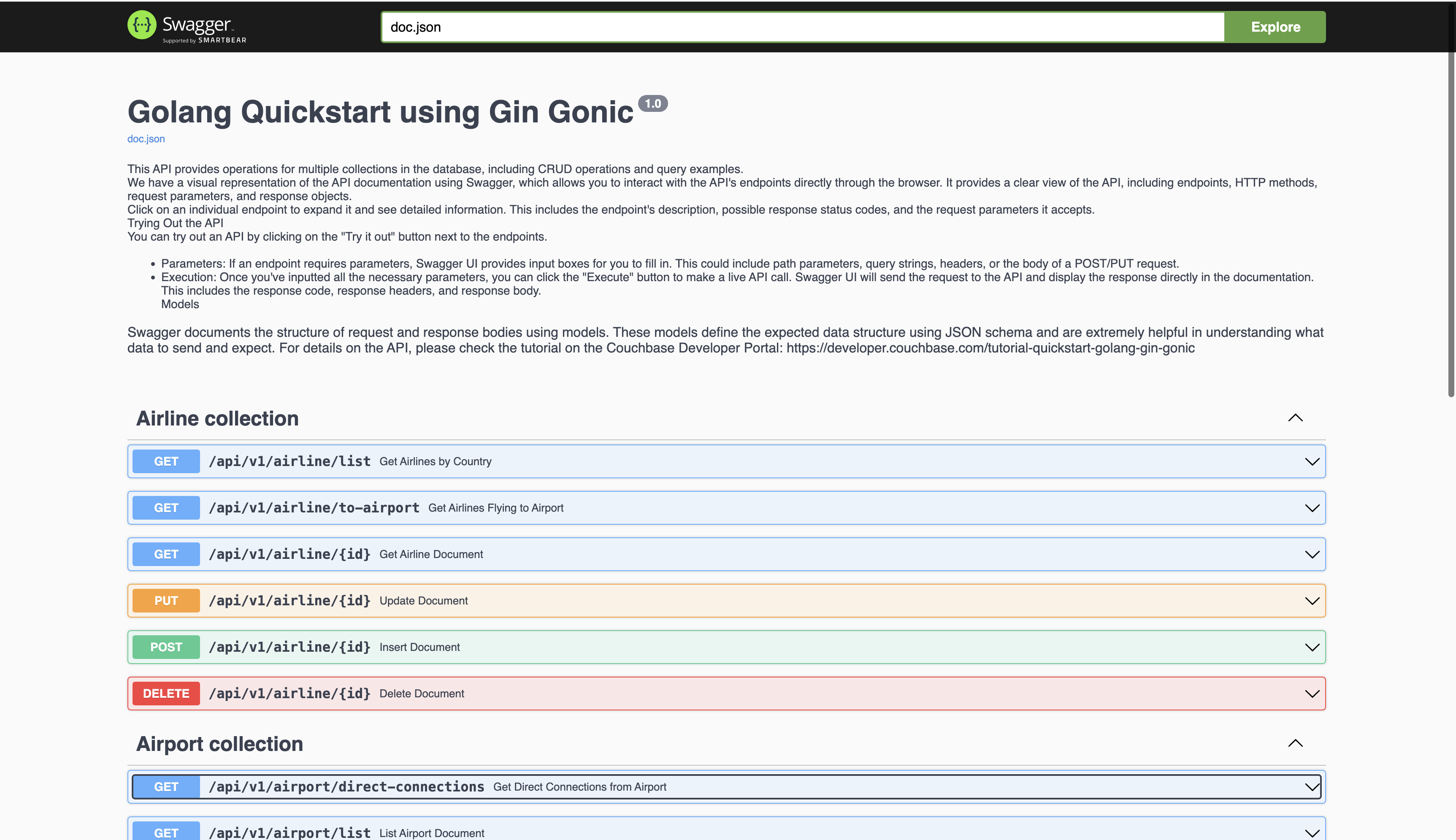Open the doc.json link below title
Viewport: 1456px width, 840px height.
pyautogui.click(x=146, y=139)
